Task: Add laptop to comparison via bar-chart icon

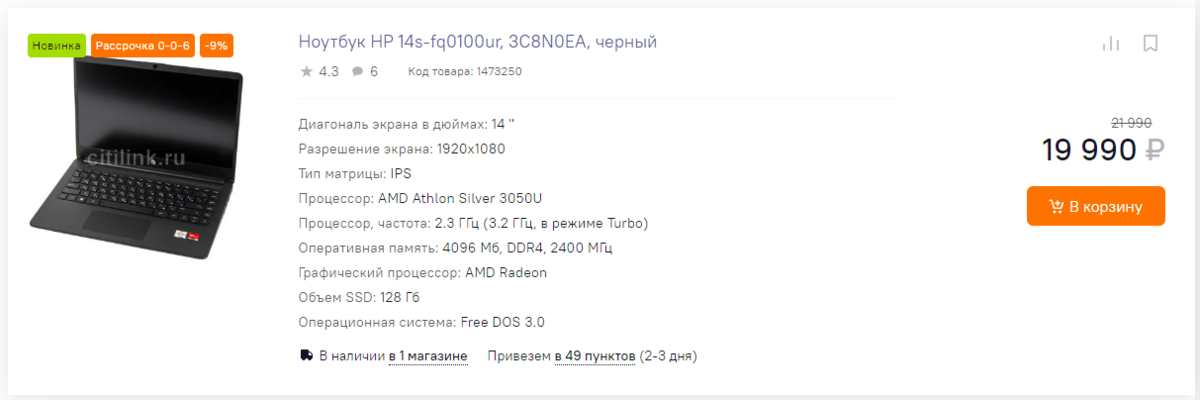Action: (1110, 43)
